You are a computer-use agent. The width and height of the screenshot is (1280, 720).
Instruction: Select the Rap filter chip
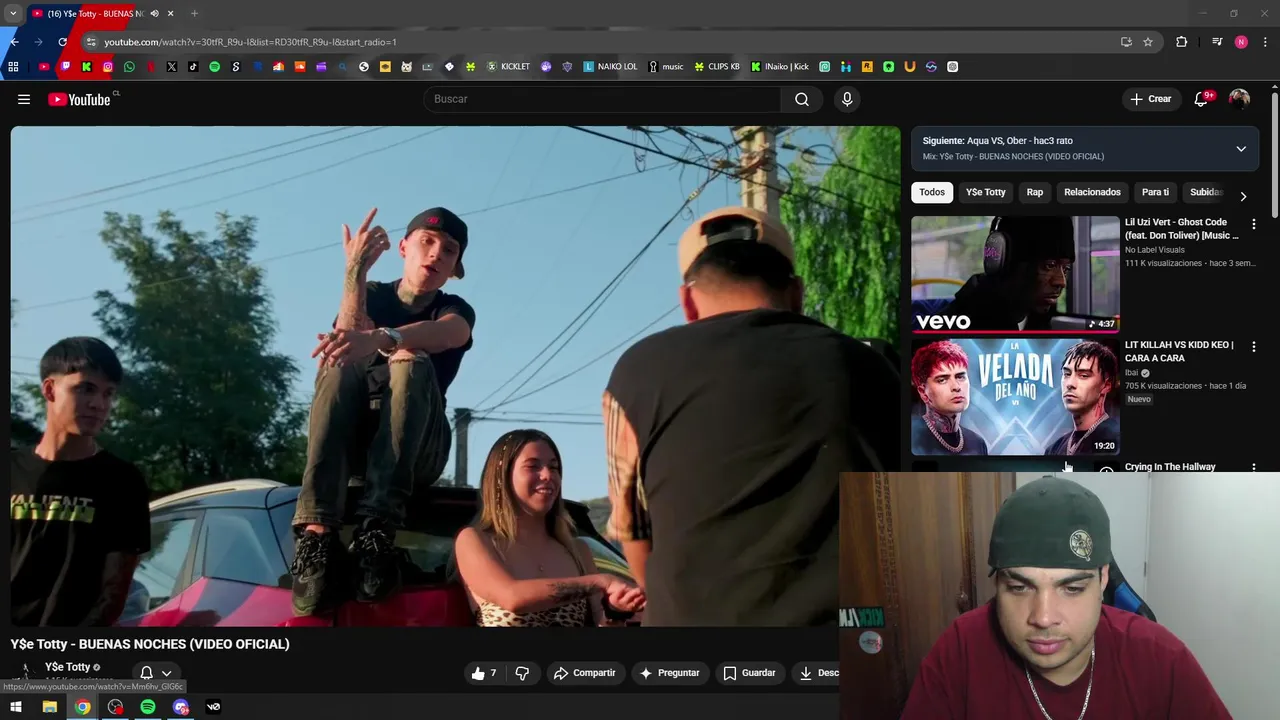(1035, 192)
